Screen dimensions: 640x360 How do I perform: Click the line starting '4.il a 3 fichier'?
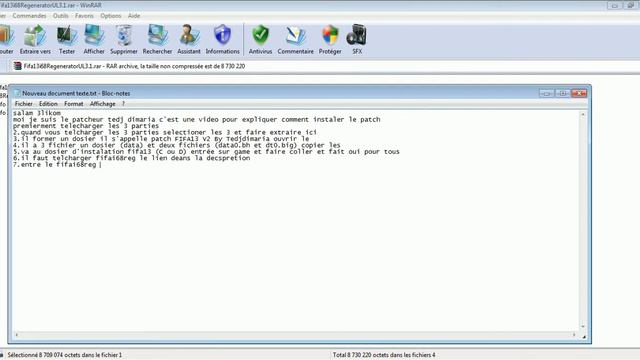[176, 145]
